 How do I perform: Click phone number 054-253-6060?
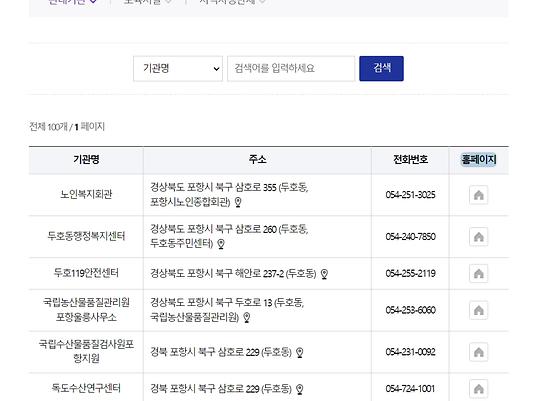(x=410, y=310)
